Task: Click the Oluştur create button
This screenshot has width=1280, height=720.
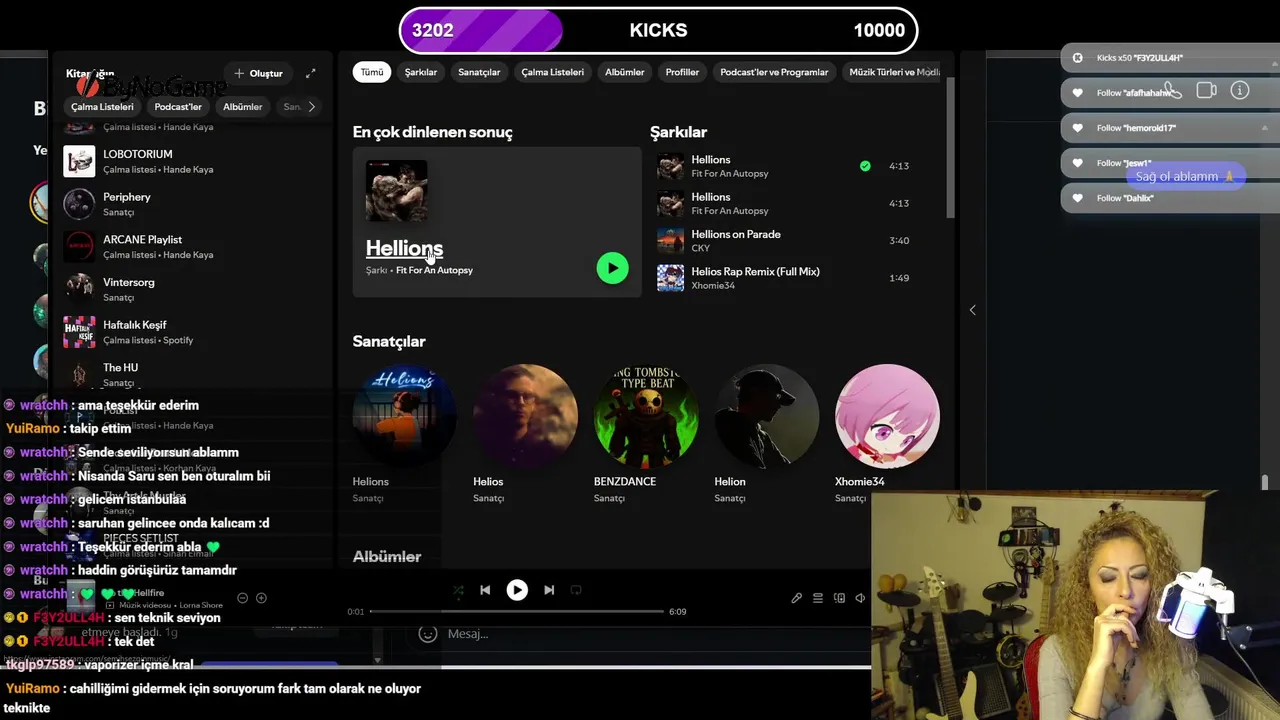Action: 258,73
